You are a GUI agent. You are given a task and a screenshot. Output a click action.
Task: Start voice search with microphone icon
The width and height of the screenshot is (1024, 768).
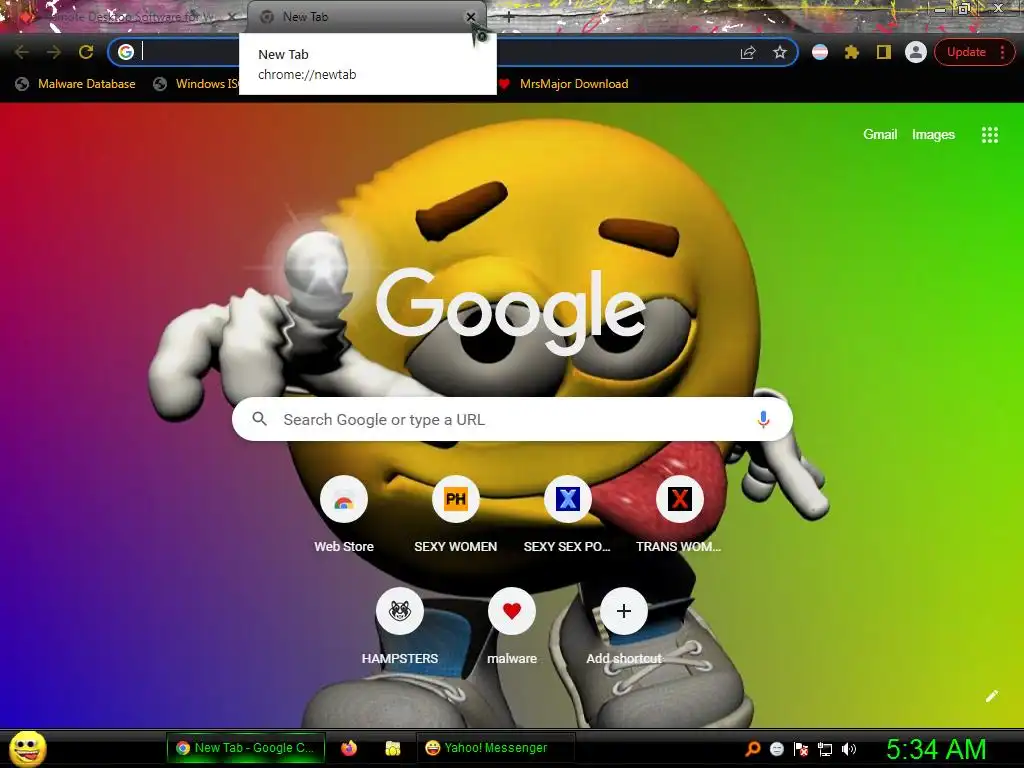click(x=763, y=419)
